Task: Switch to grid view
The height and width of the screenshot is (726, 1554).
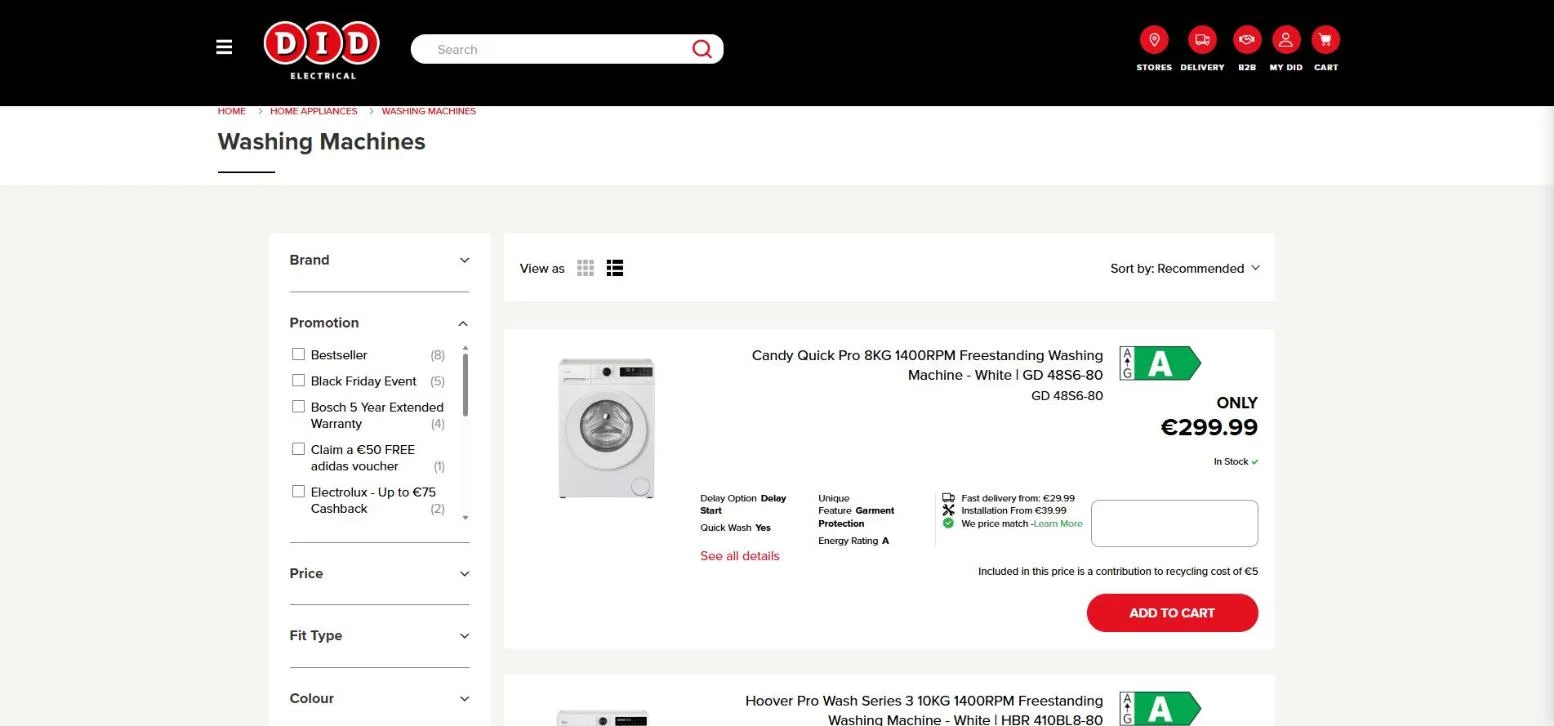Action: pos(586,268)
